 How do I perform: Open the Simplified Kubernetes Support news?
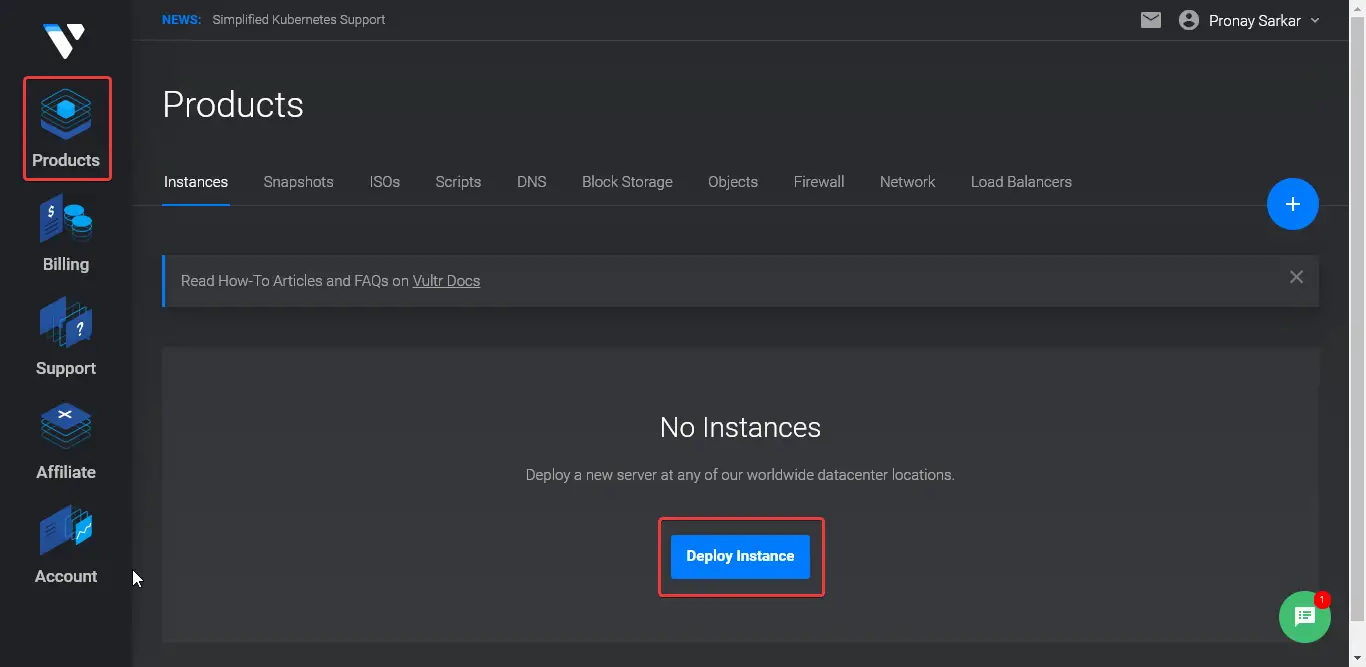tap(299, 20)
